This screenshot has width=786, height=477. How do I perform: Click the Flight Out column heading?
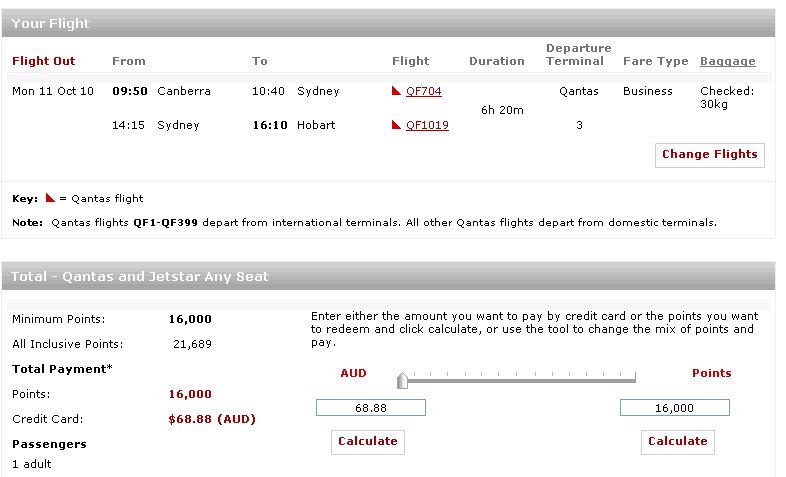coord(44,61)
